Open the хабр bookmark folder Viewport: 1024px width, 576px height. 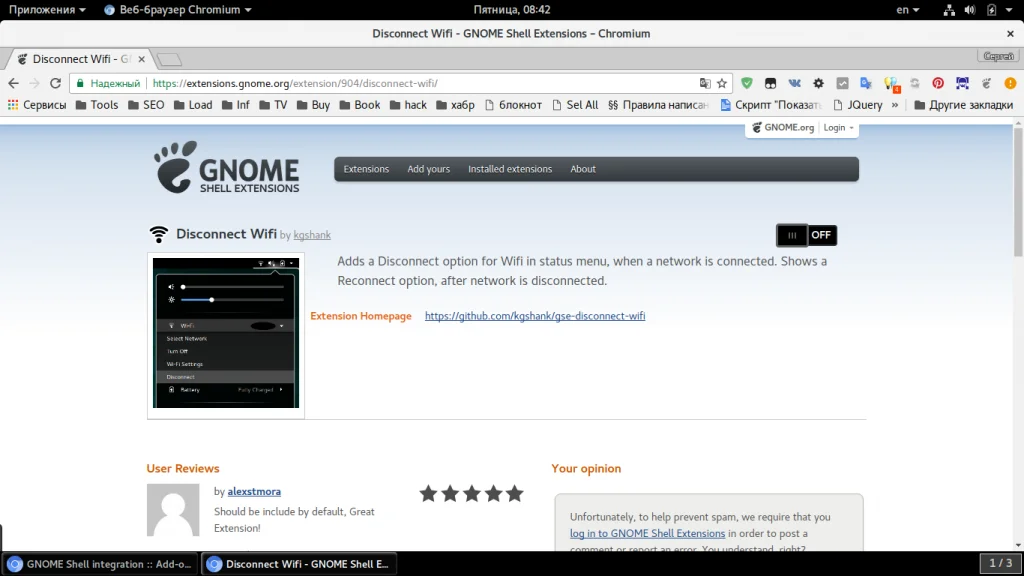[455, 104]
